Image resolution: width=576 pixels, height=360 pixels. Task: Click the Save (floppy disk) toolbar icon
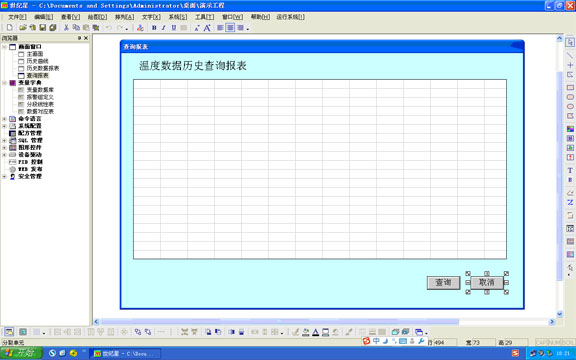pyautogui.click(x=43, y=28)
